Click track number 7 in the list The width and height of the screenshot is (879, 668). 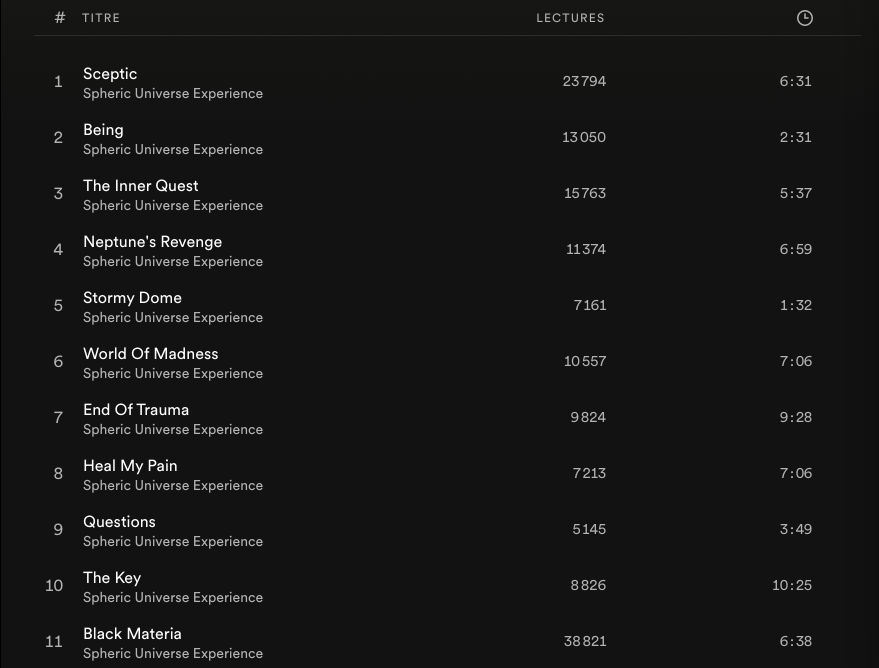(58, 417)
